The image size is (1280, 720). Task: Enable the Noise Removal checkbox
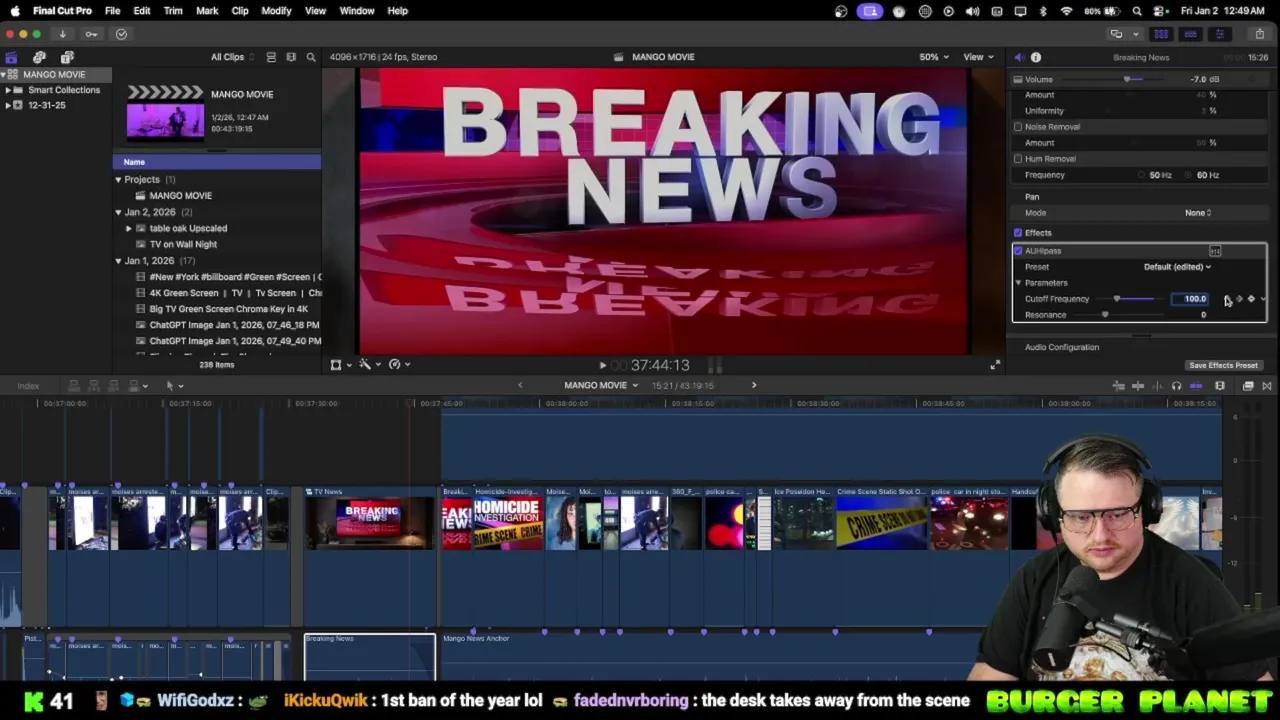(x=1018, y=127)
